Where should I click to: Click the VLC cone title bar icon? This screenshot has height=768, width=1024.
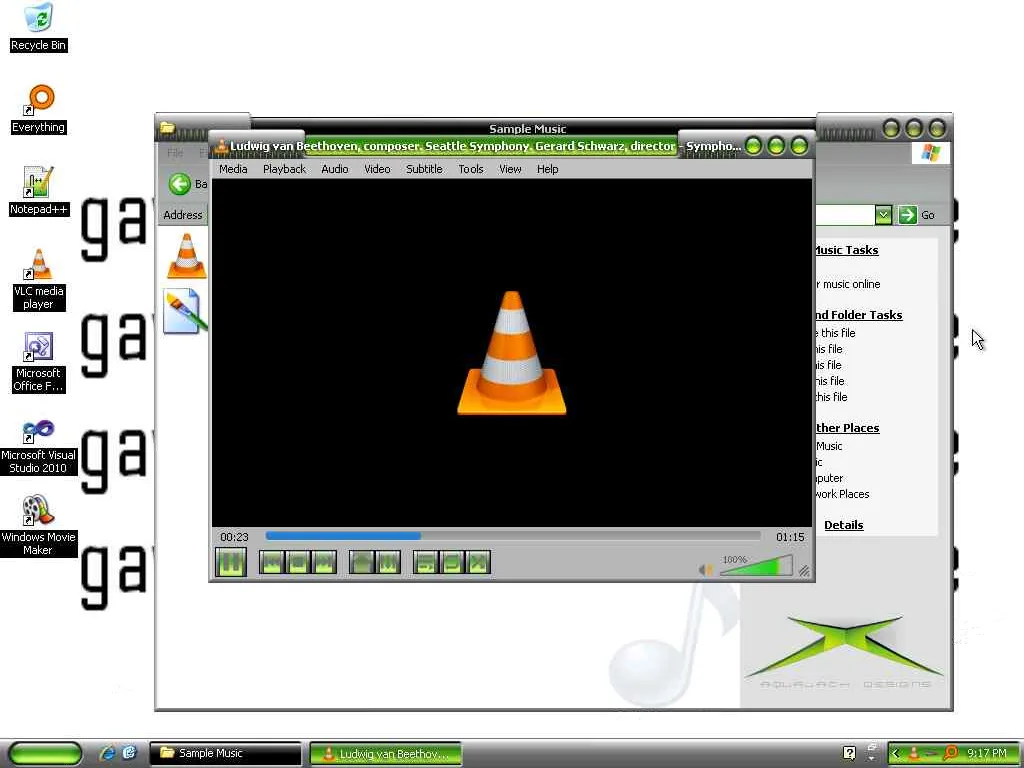[x=221, y=146]
